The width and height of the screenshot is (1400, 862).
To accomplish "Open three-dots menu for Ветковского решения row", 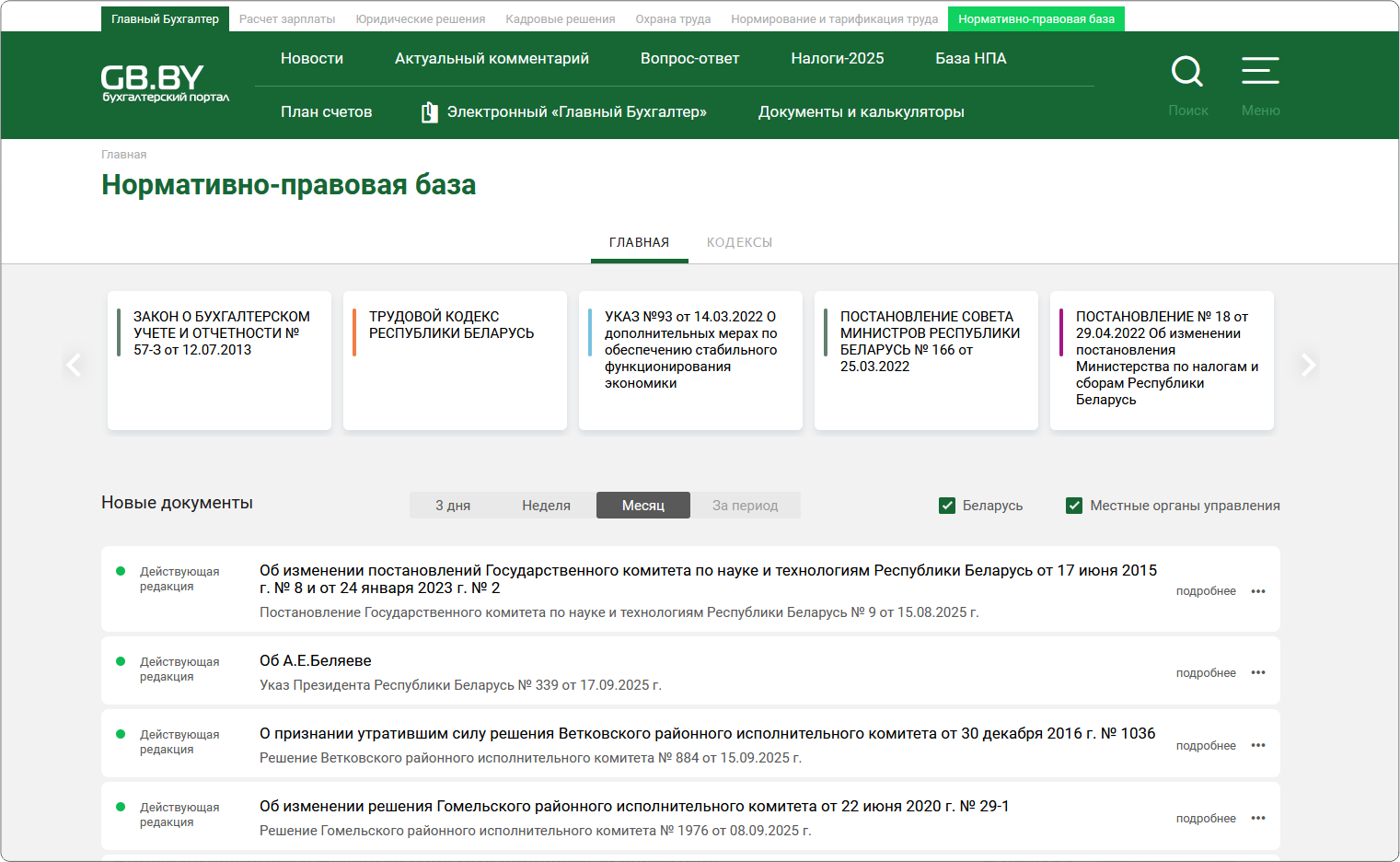I will click(x=1258, y=746).
